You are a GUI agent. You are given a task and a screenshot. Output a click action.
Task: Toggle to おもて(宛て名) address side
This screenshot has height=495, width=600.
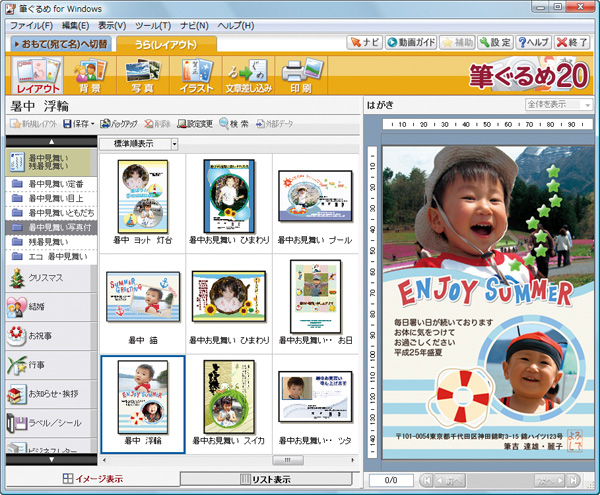coord(61,44)
